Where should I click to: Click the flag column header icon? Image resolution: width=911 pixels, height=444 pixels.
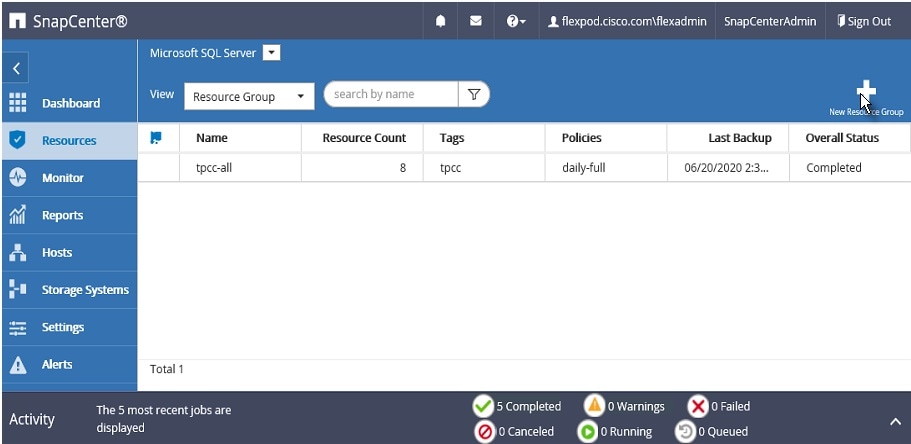[x=156, y=138]
